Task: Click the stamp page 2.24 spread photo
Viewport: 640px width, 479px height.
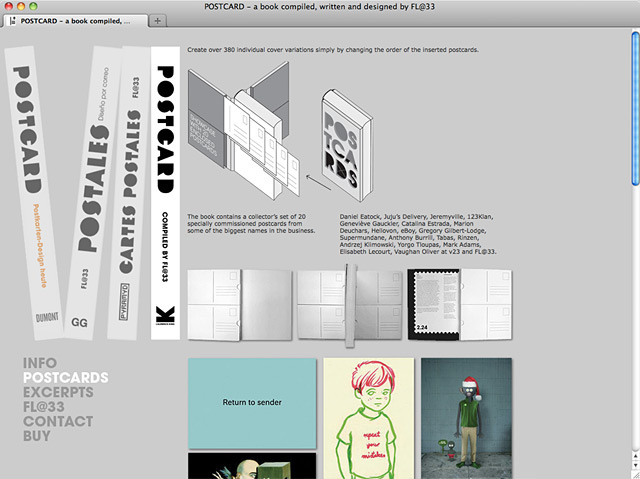Action: pyautogui.click(x=460, y=305)
